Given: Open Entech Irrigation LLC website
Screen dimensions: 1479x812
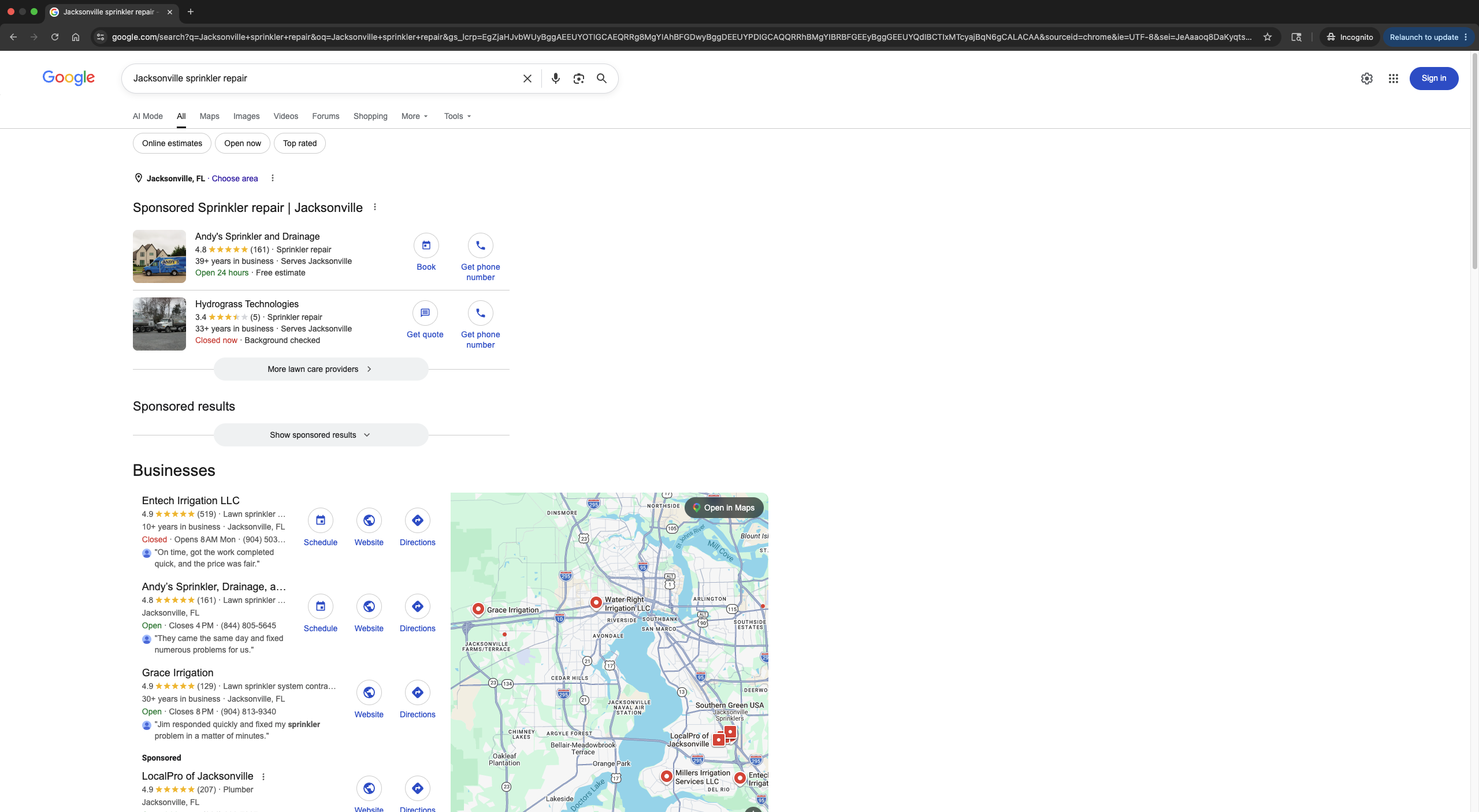Looking at the screenshot, I should click(369, 527).
